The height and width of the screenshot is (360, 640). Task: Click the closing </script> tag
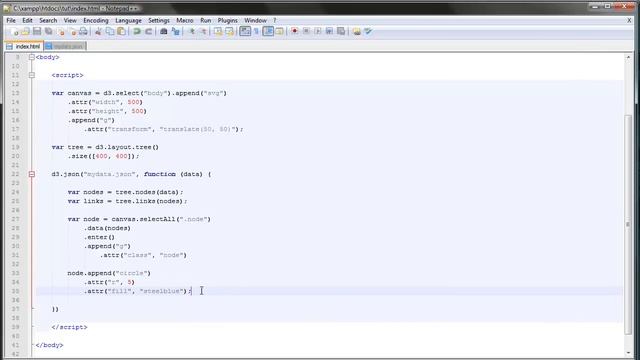pyautogui.click(x=69, y=327)
